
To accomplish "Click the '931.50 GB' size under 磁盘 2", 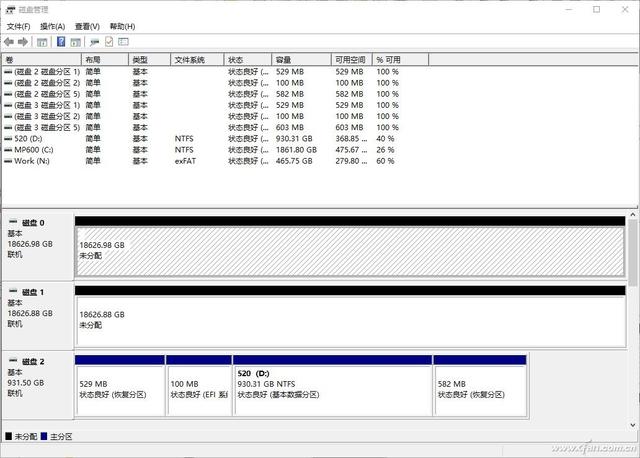I will [26, 383].
